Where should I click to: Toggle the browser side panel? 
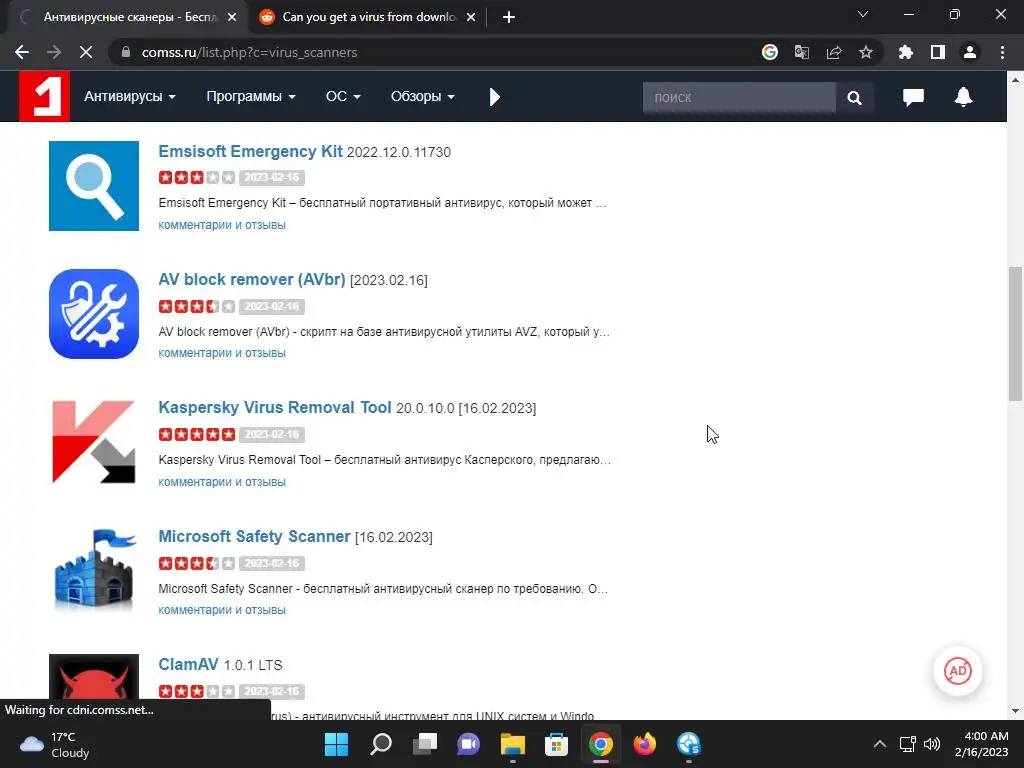pos(938,52)
